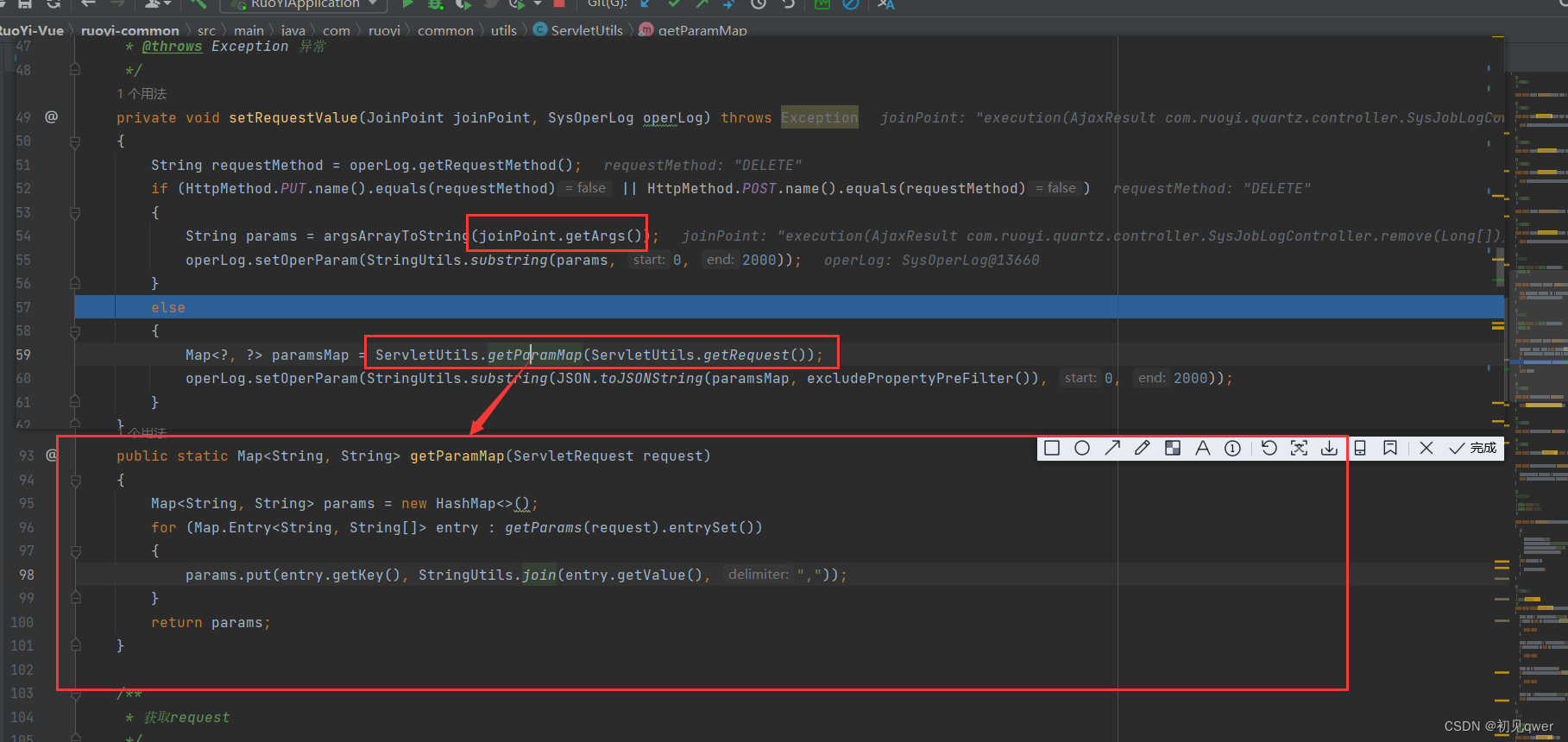Select the arrow annotation tool
This screenshot has height=742, width=1568.
point(1112,448)
